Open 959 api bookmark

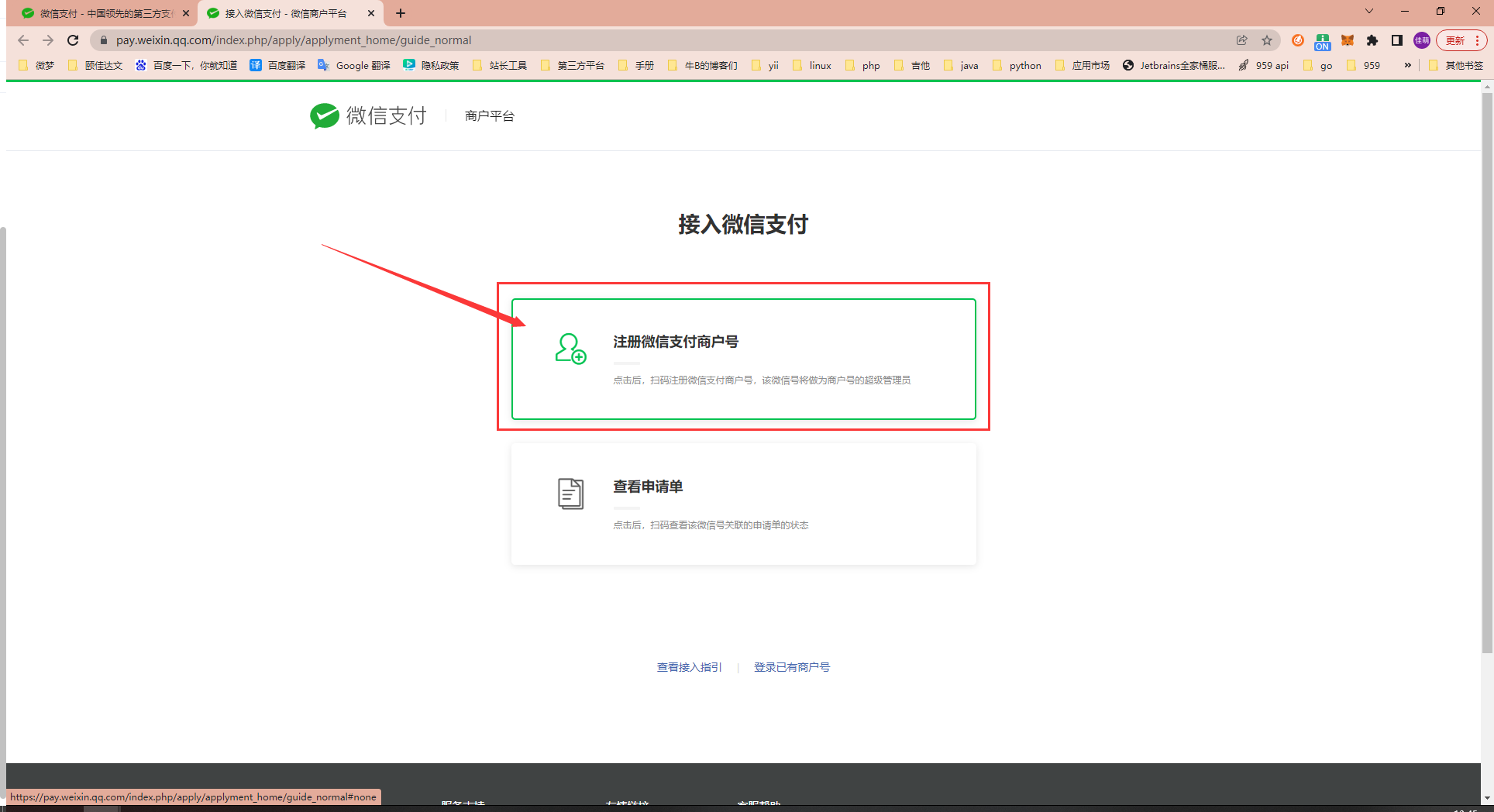click(x=1264, y=65)
